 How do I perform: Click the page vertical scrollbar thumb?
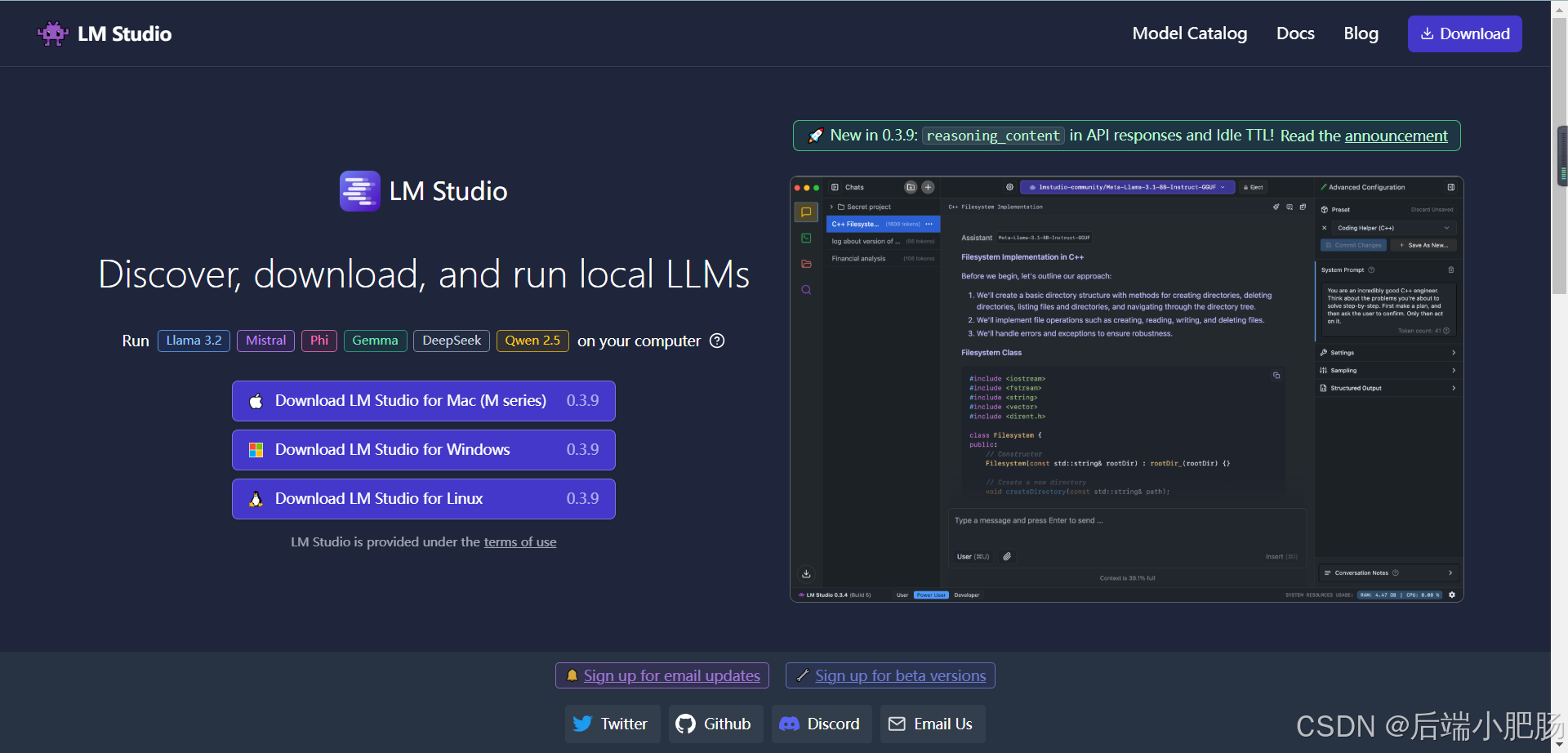point(1562,155)
